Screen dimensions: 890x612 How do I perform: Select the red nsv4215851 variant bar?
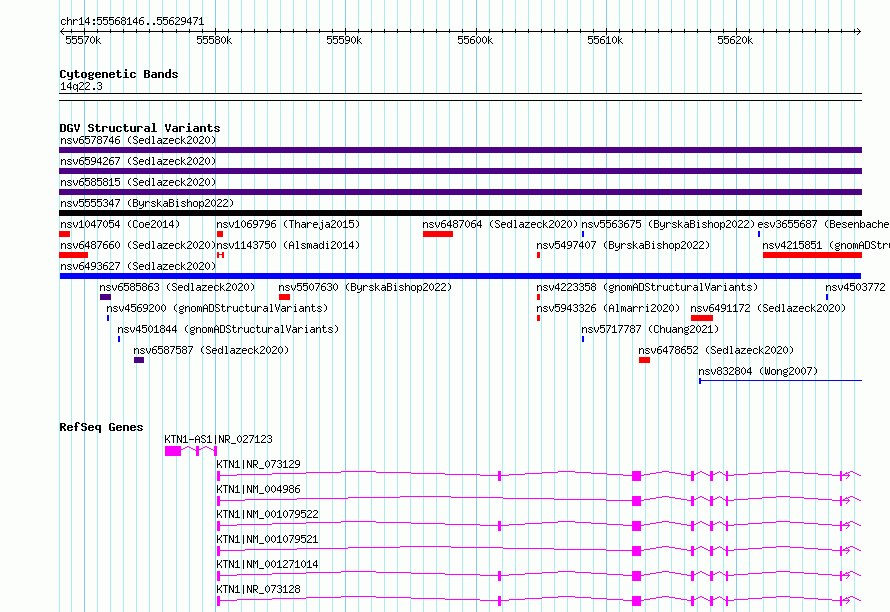[812, 255]
